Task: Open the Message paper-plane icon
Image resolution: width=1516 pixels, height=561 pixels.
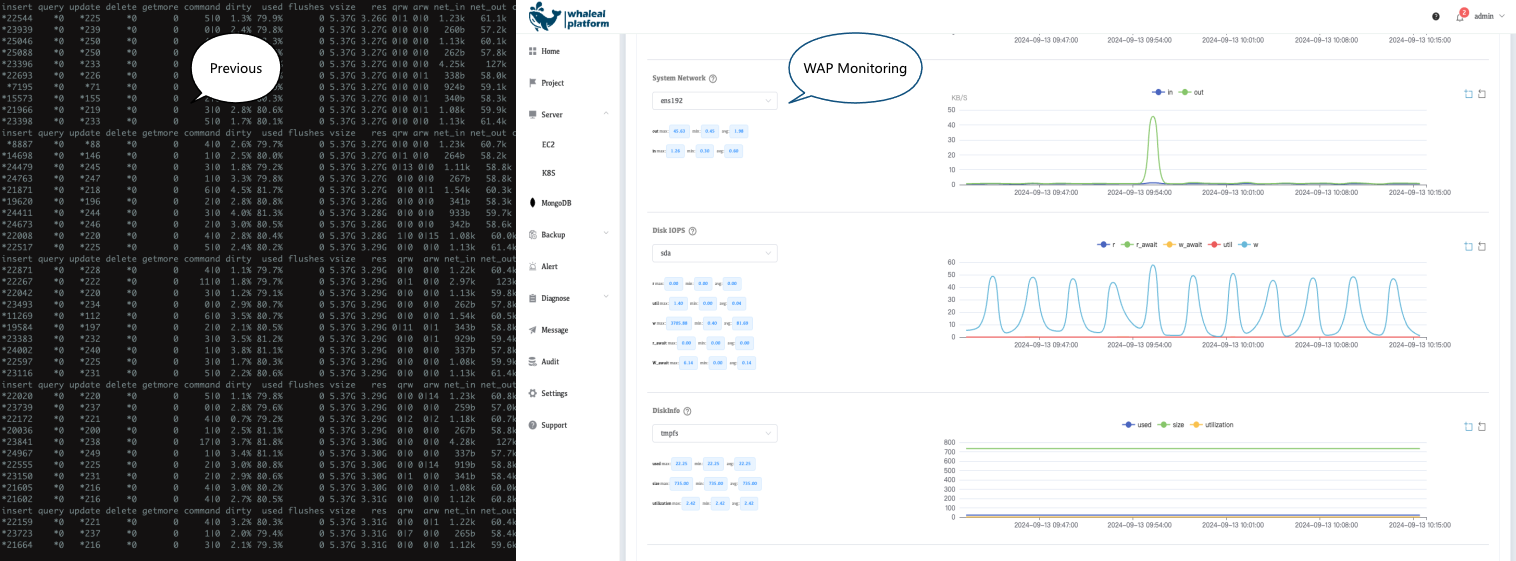Action: [532, 330]
